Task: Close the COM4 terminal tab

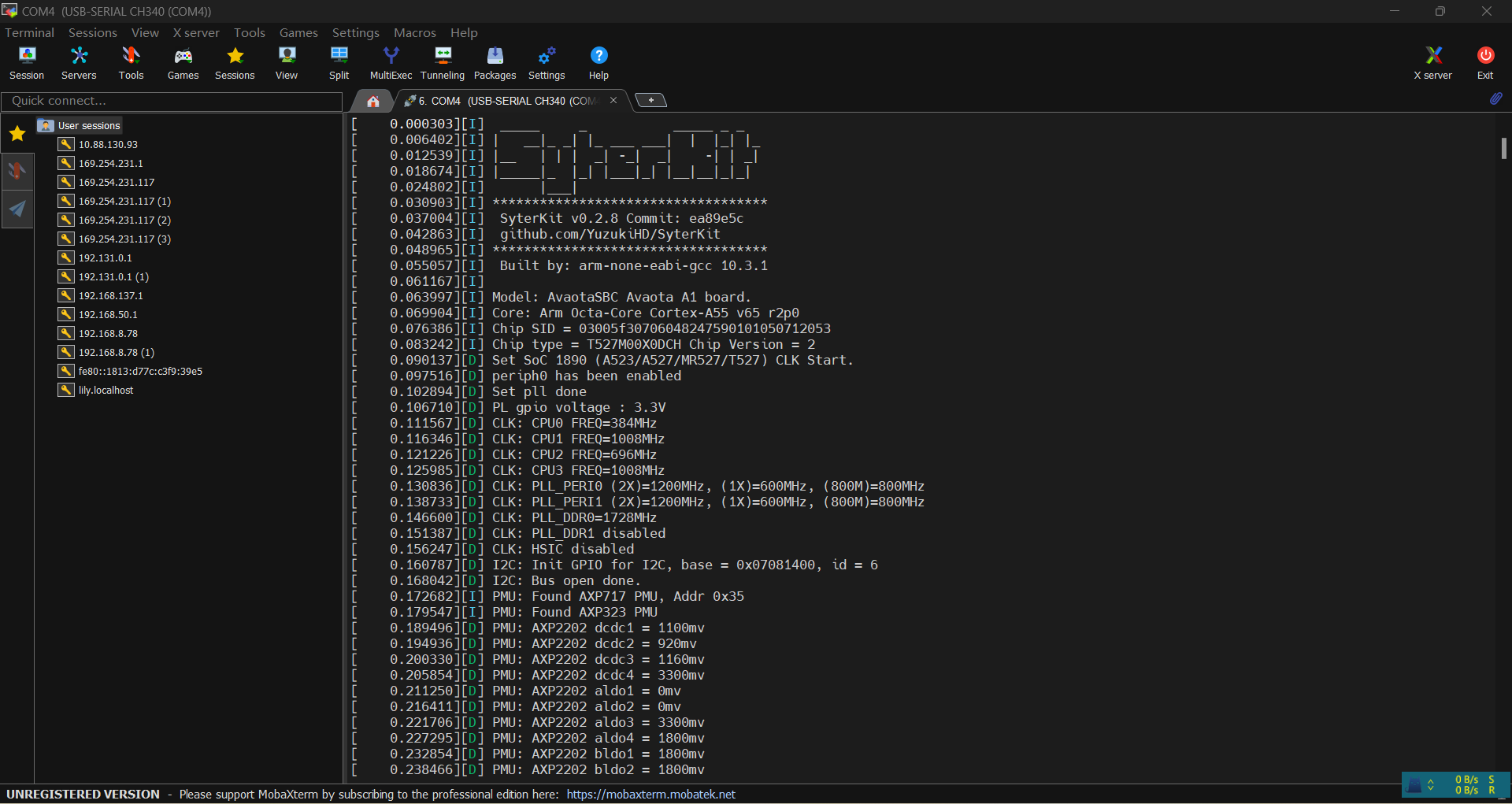Action: [x=613, y=100]
